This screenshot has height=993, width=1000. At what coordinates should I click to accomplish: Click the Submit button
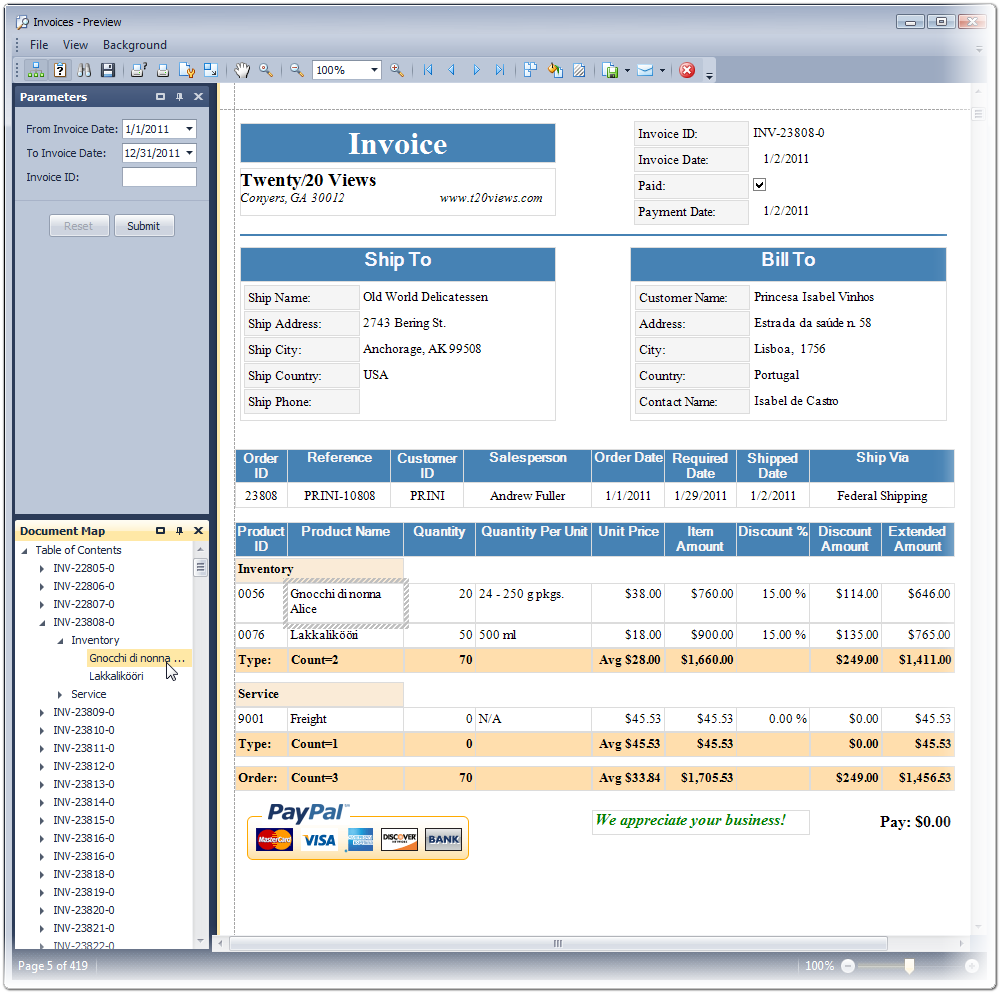143,226
